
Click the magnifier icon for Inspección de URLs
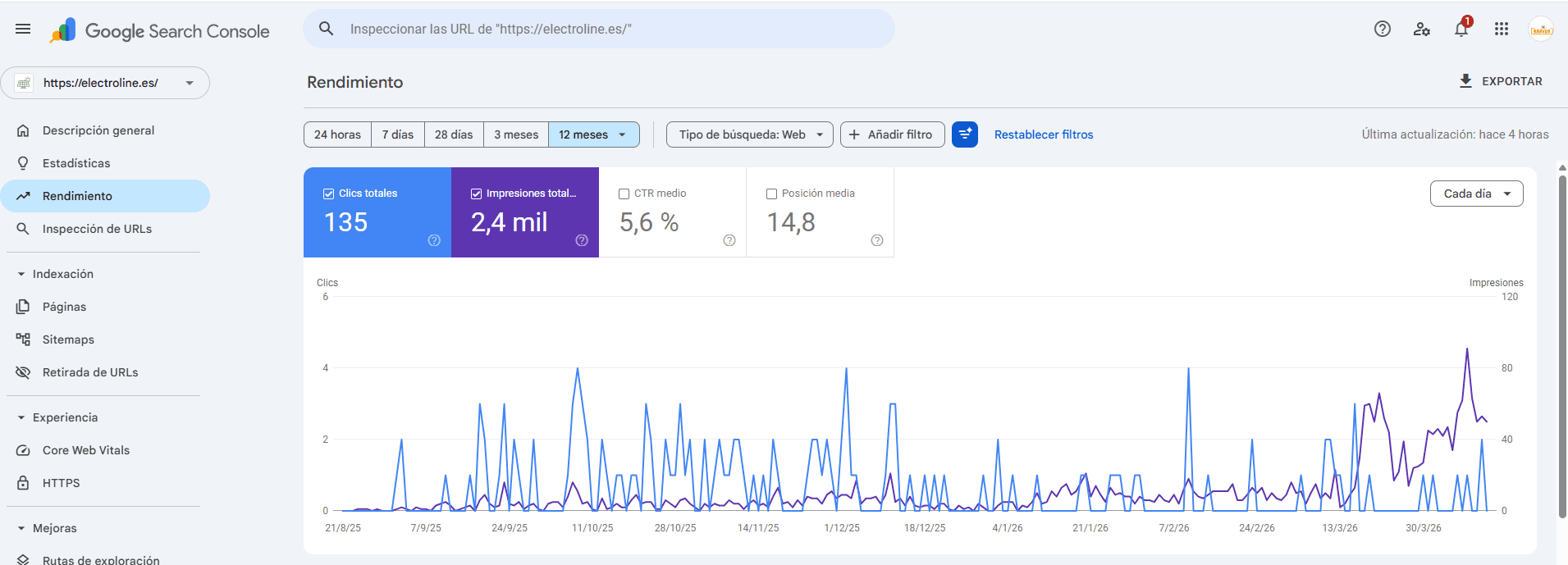[23, 229]
